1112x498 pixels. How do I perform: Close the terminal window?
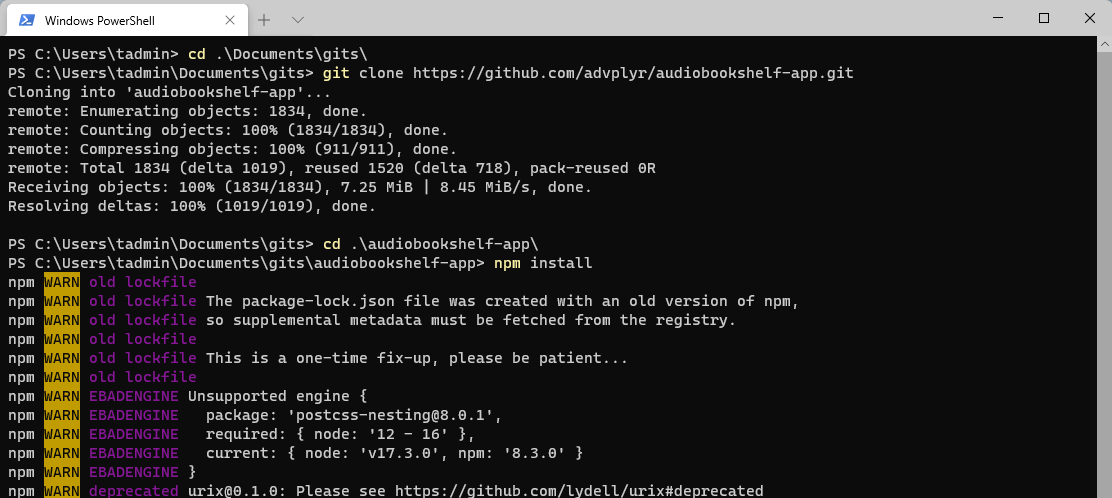tap(1089, 18)
